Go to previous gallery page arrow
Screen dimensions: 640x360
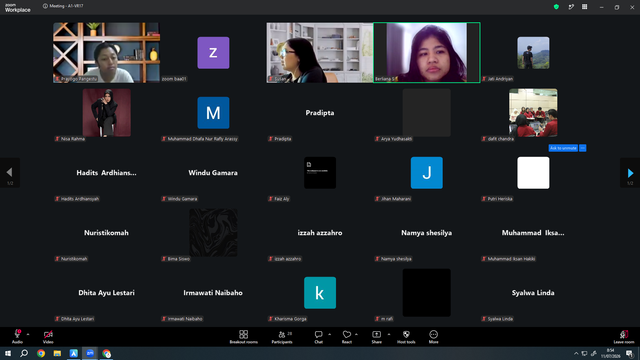pos(9,173)
